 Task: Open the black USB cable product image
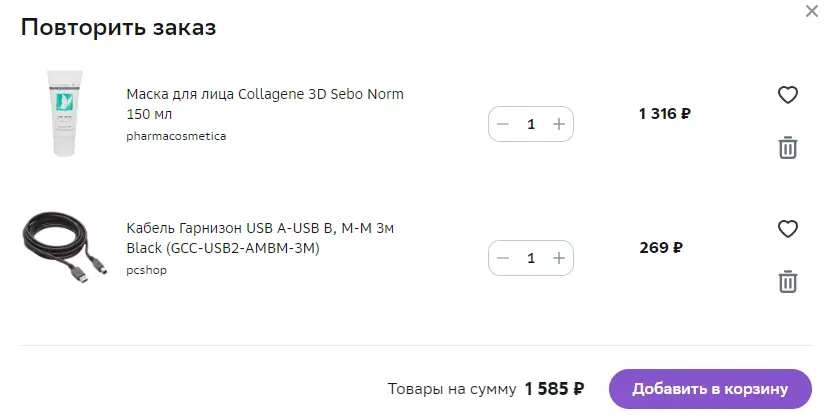[x=65, y=247]
